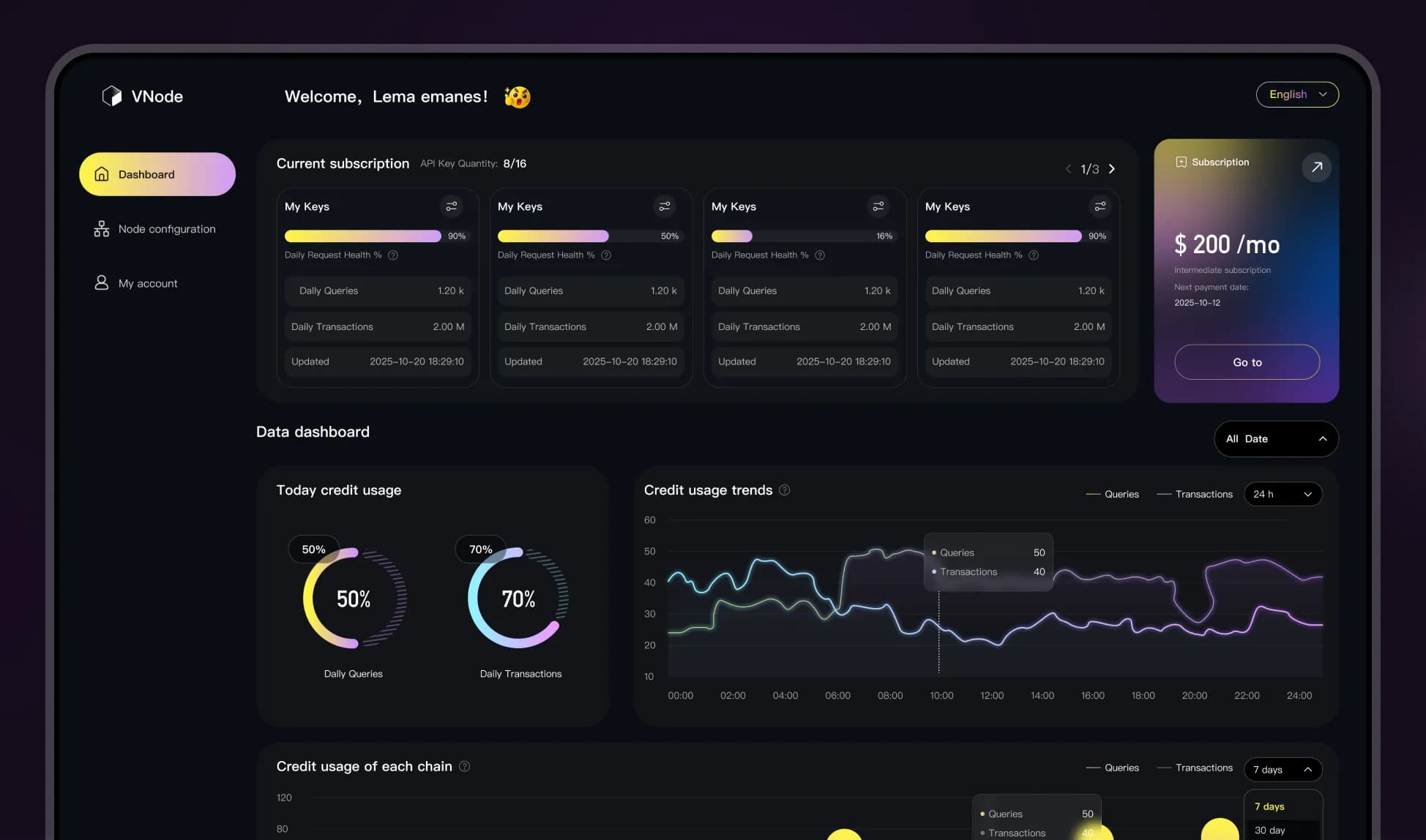The image size is (1426, 840).
Task: Click the VNode logo icon
Action: coord(111,95)
